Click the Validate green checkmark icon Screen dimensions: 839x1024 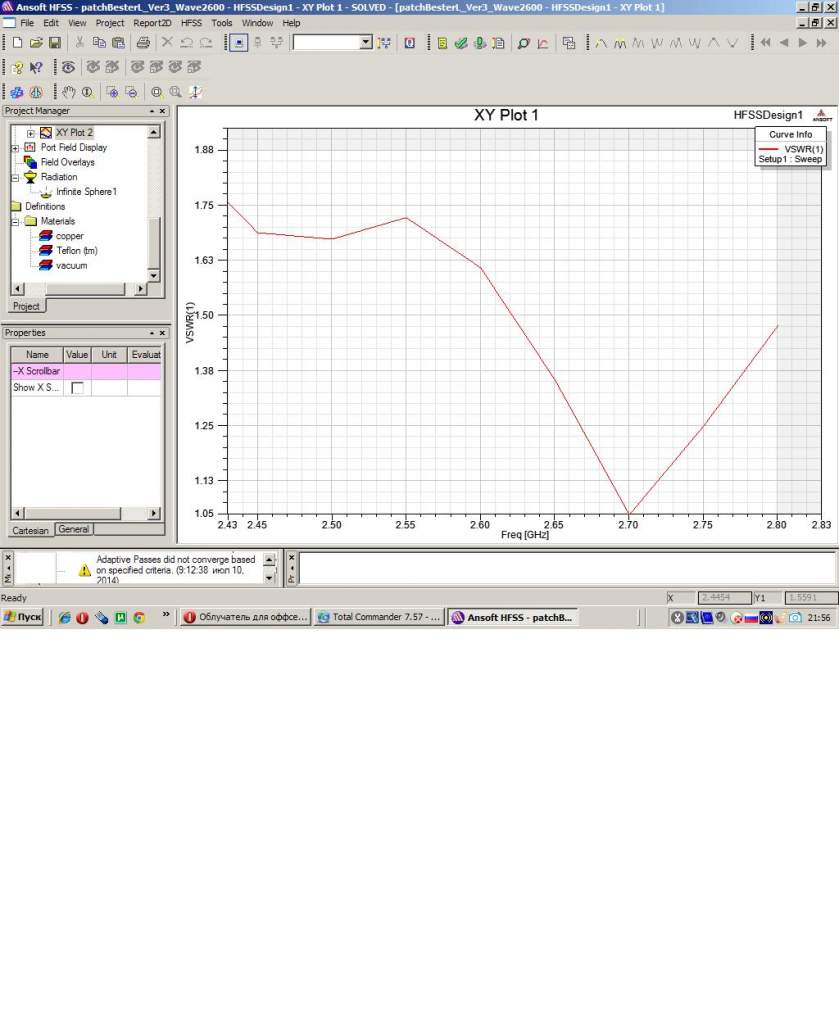460,43
